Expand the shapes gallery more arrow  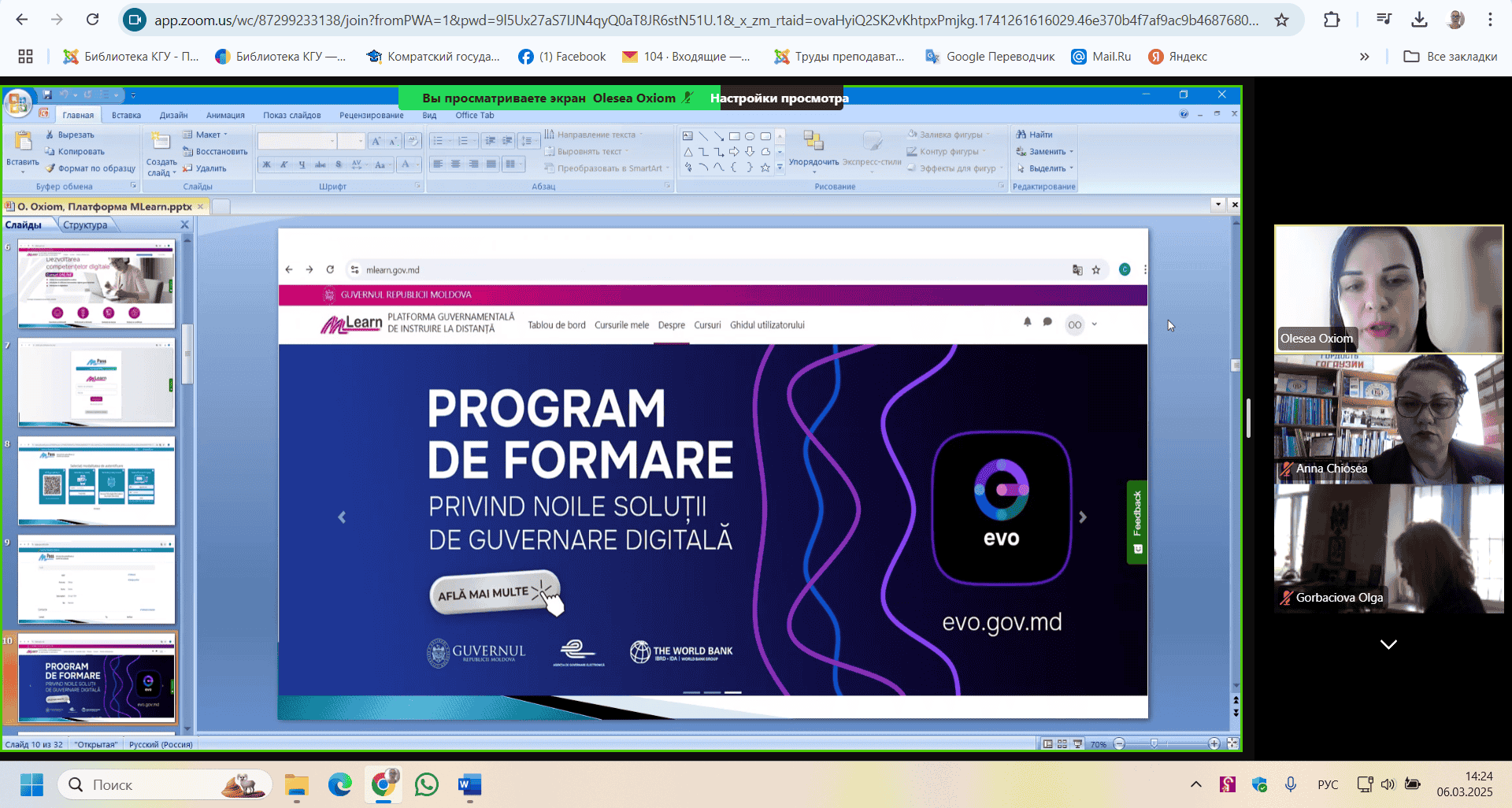(780, 167)
